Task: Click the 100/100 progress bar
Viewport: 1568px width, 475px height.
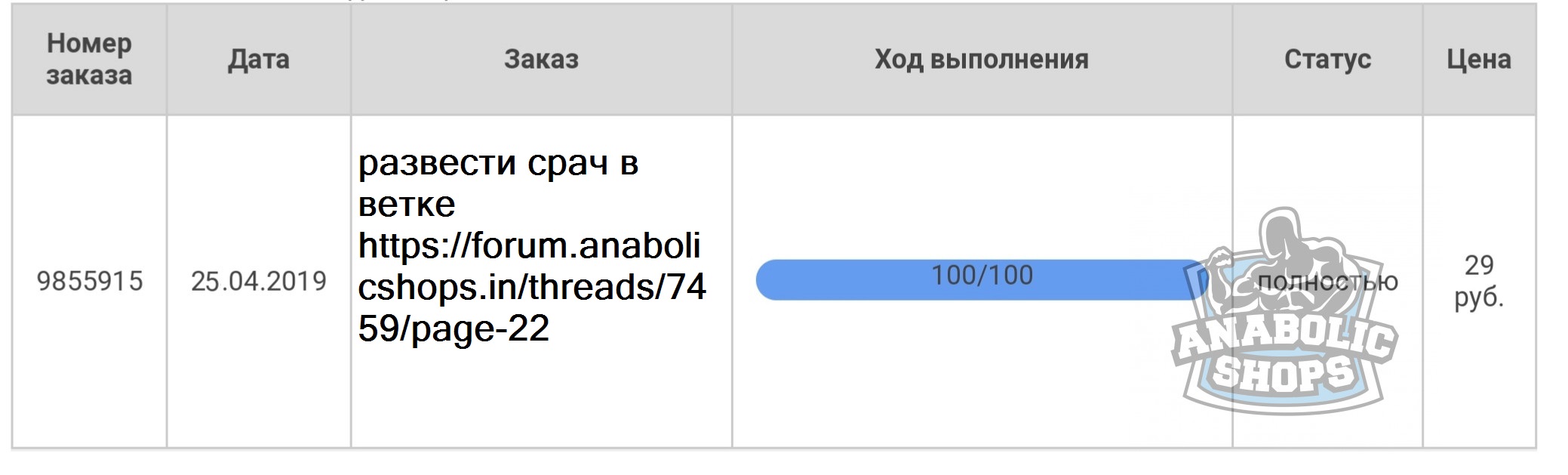Action: pos(981,279)
